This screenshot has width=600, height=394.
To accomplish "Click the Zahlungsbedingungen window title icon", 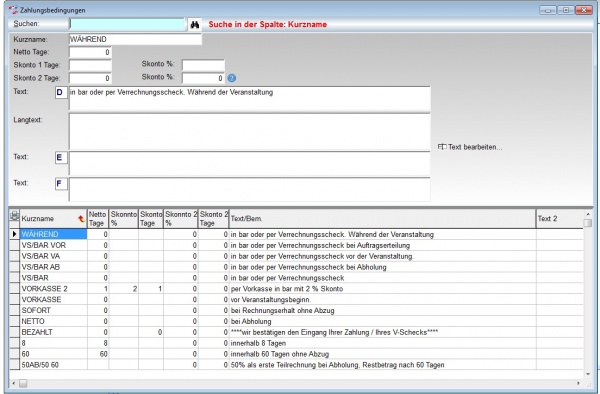I will 13,10.
